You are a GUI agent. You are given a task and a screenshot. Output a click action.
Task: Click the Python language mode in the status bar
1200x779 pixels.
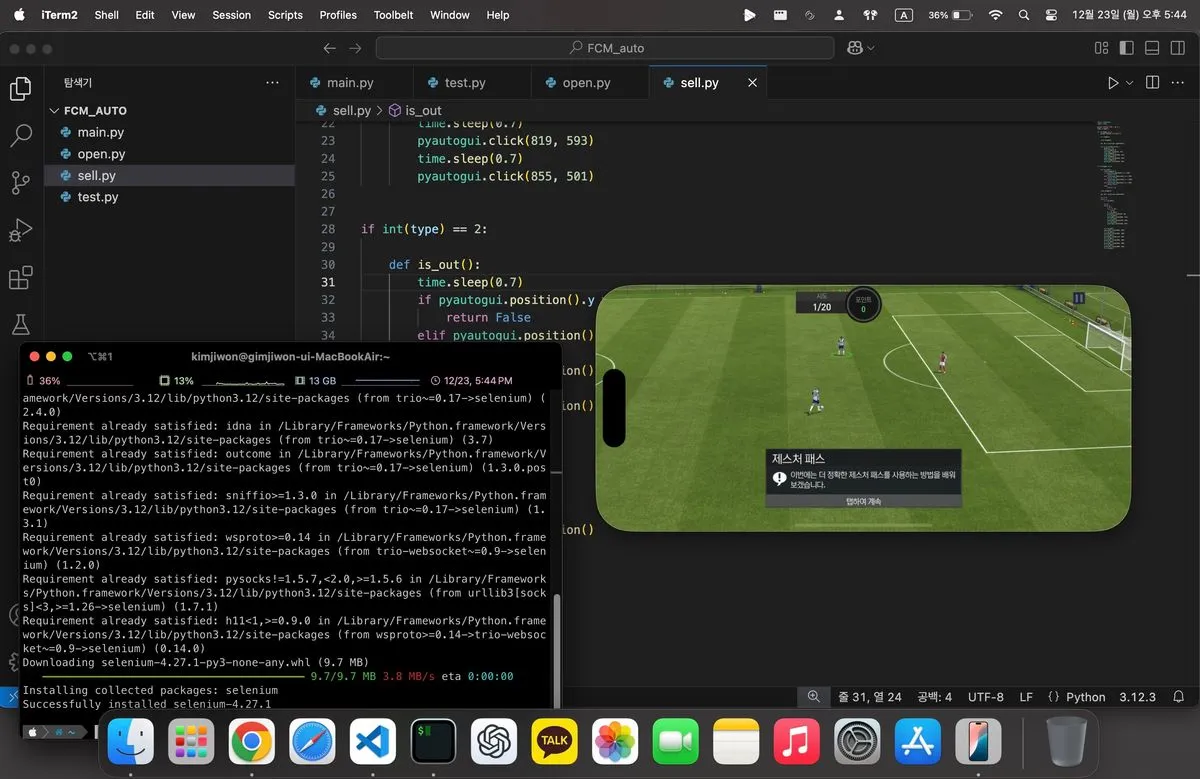click(x=1085, y=697)
